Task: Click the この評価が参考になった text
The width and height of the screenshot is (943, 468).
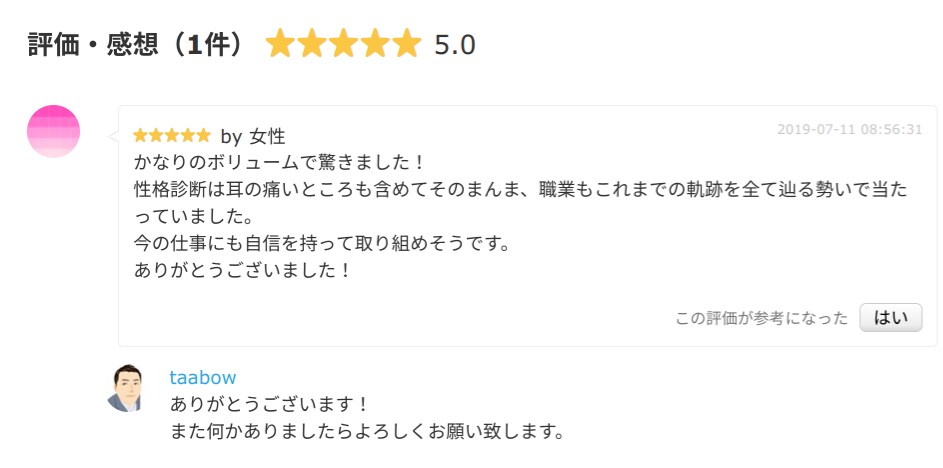Action: [761, 318]
